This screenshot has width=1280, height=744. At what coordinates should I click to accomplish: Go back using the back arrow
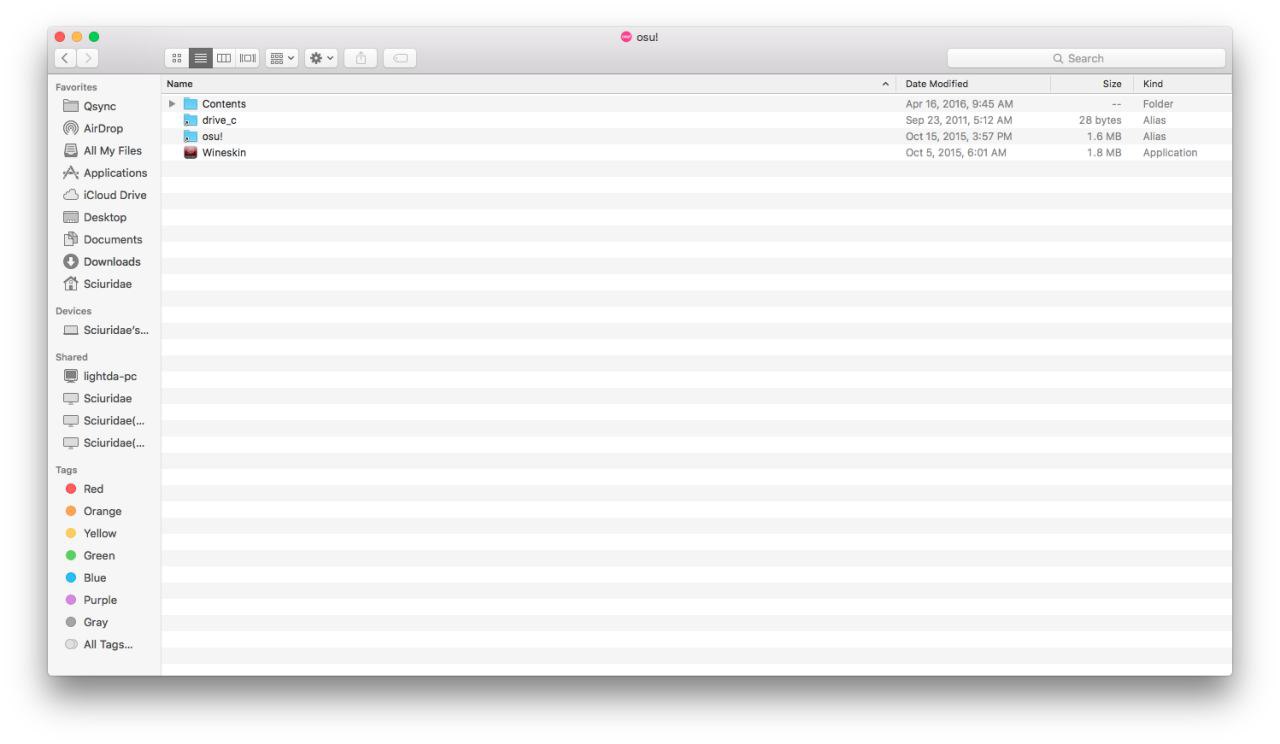point(65,59)
